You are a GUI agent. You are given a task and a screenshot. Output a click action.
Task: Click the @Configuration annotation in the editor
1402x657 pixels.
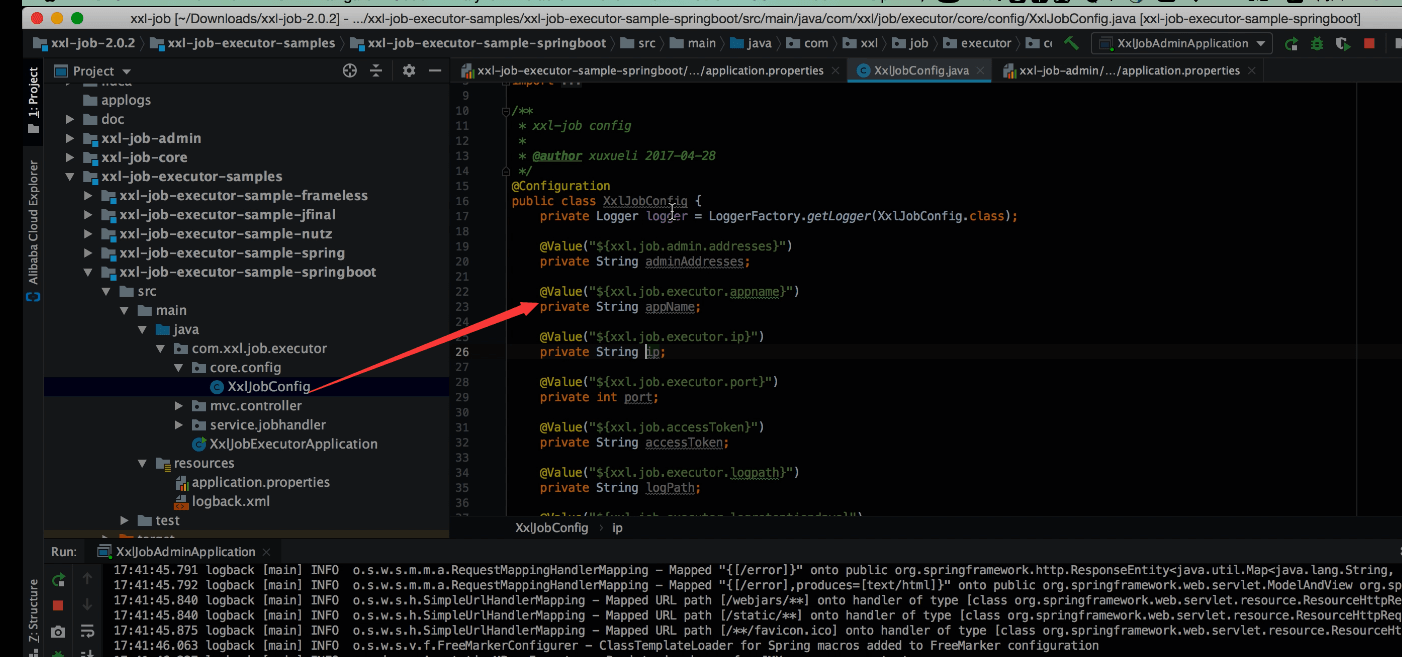pyautogui.click(x=561, y=186)
